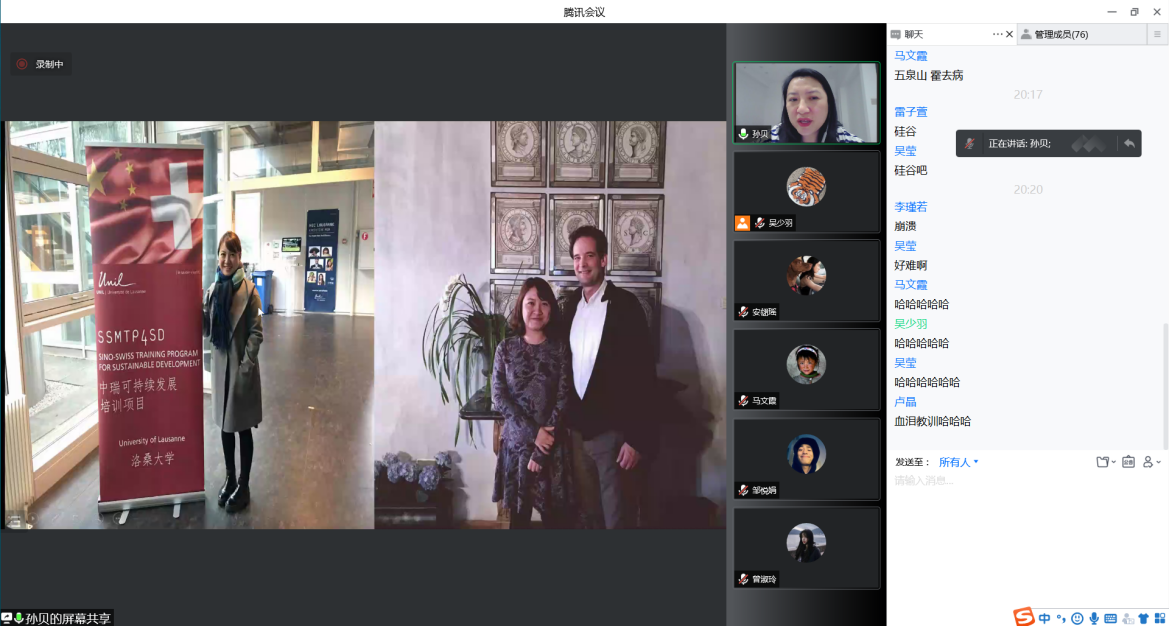This screenshot has height=626, width=1169.
Task: Open file send folder dropdown
Action: coord(1105,462)
